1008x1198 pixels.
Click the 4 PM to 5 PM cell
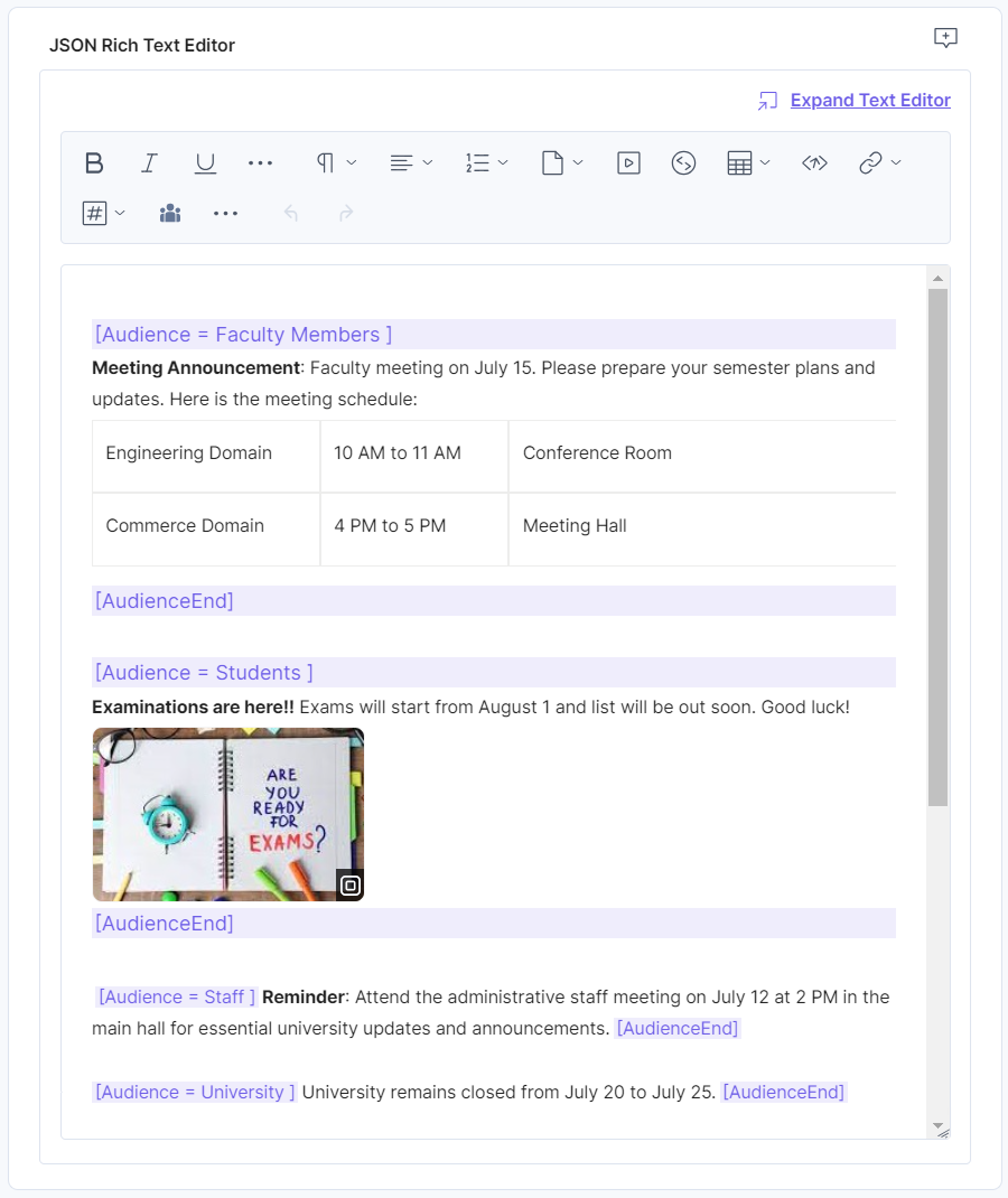[x=414, y=529]
